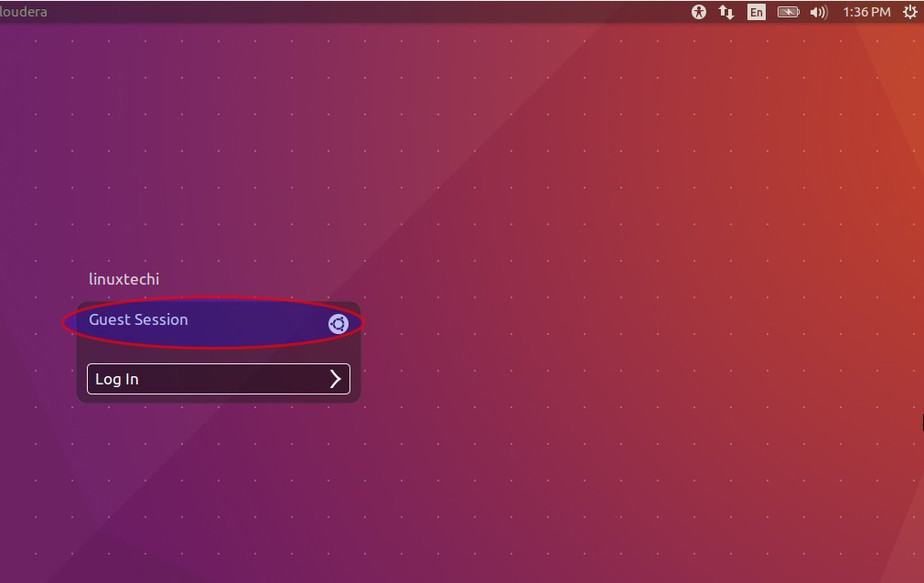
Task: Open the Ubuntu session chooser icon
Action: 338,324
